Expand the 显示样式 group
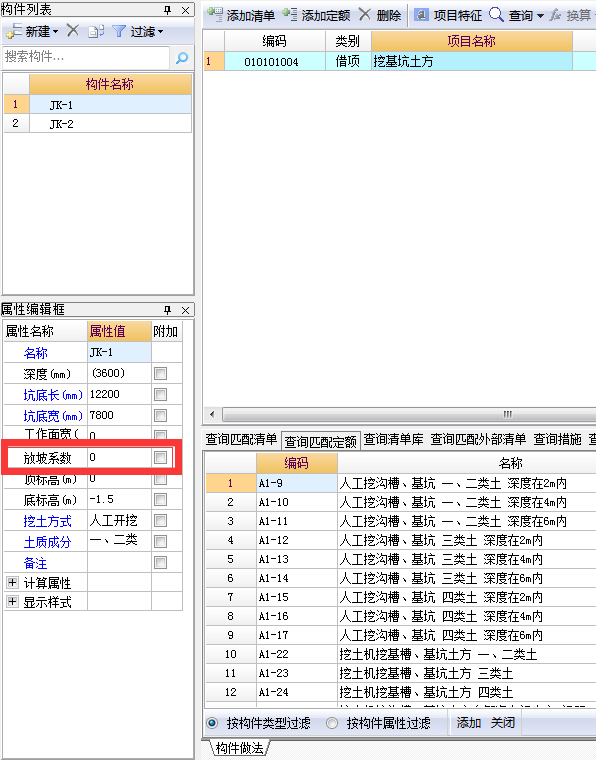 tap(13, 602)
